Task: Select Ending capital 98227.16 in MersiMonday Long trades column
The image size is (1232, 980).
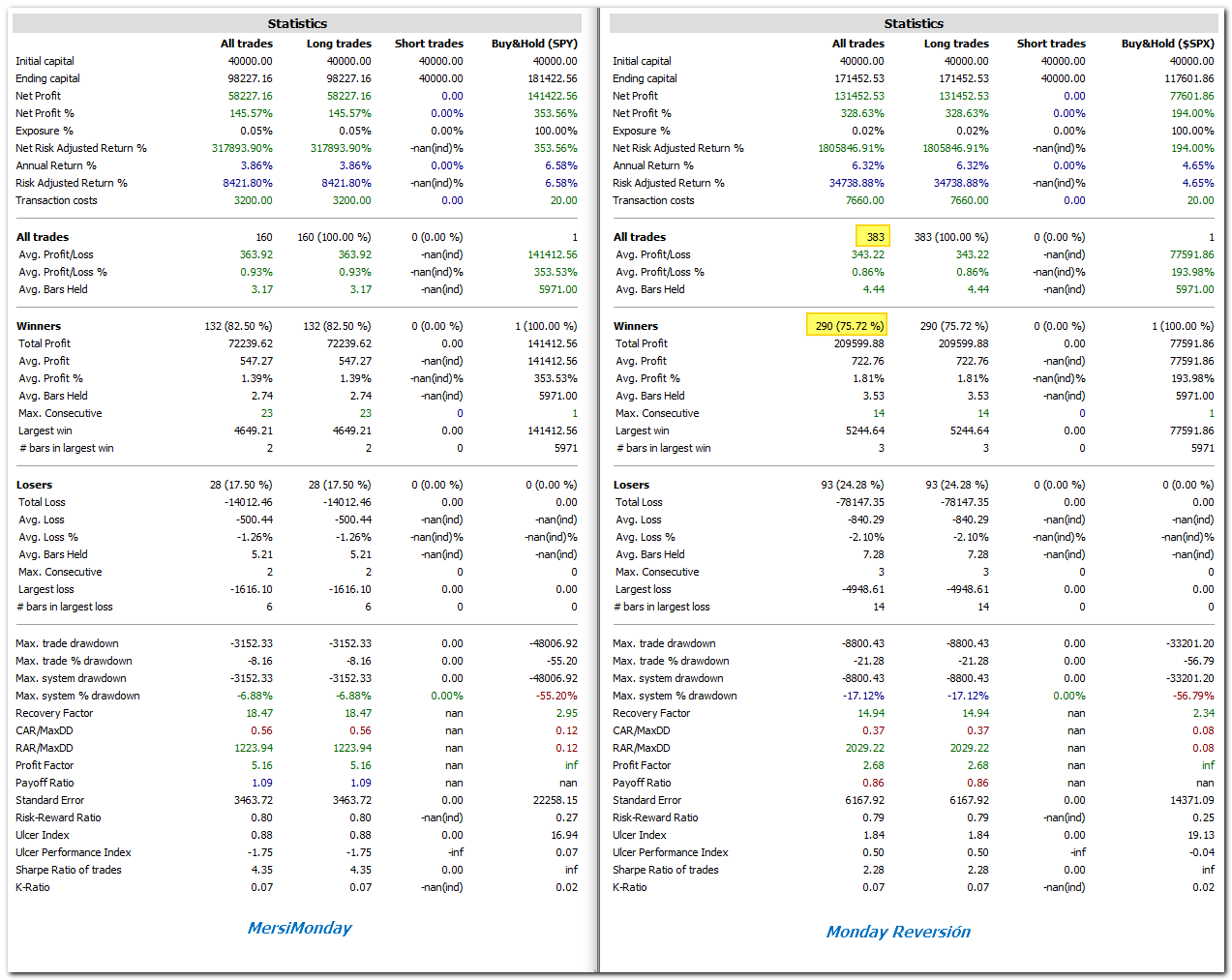Action: pyautogui.click(x=348, y=78)
